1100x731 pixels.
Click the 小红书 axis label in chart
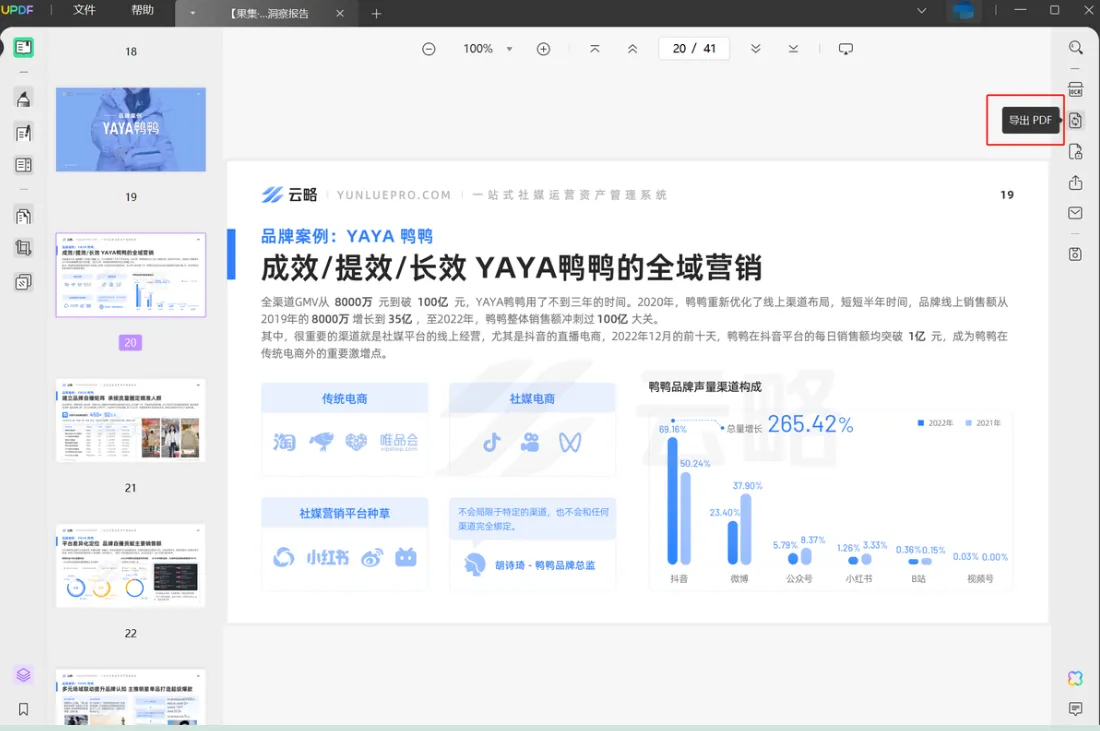859,579
